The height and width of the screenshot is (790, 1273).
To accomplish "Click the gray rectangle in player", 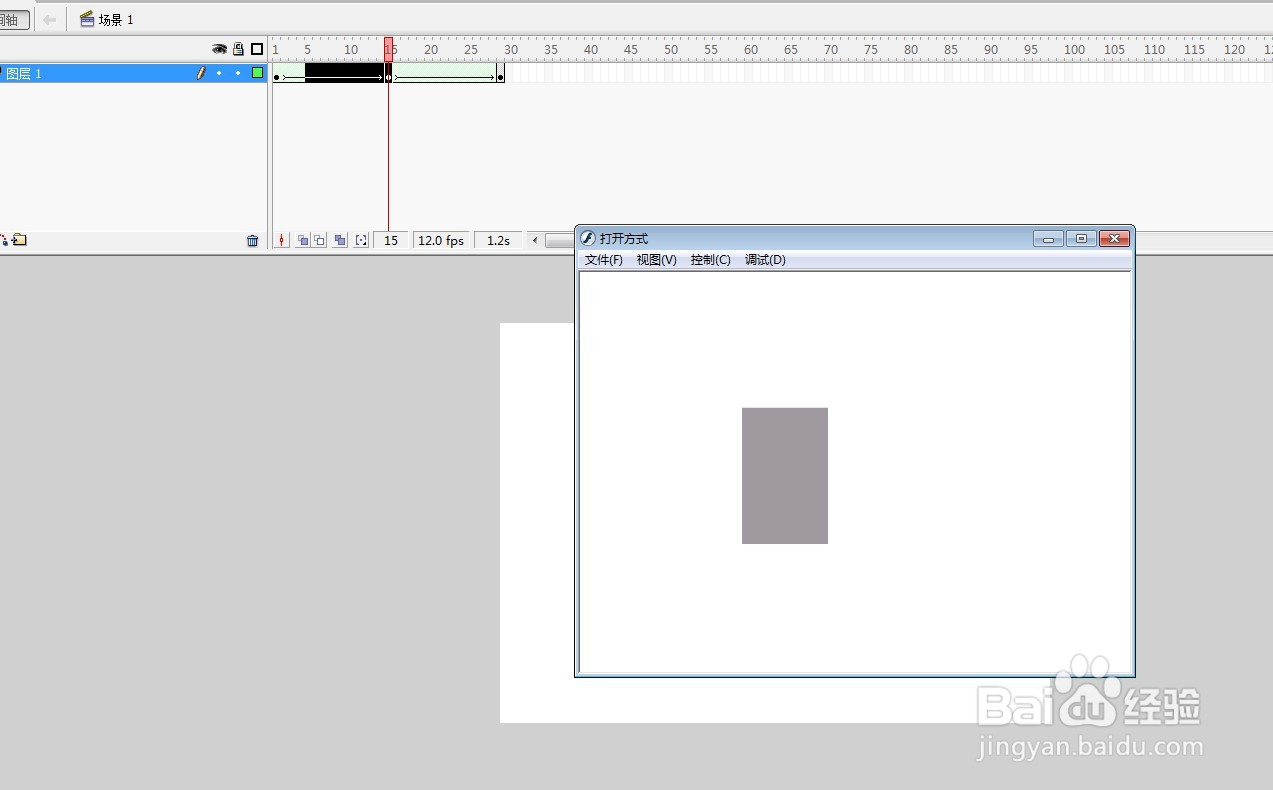I will (x=785, y=476).
